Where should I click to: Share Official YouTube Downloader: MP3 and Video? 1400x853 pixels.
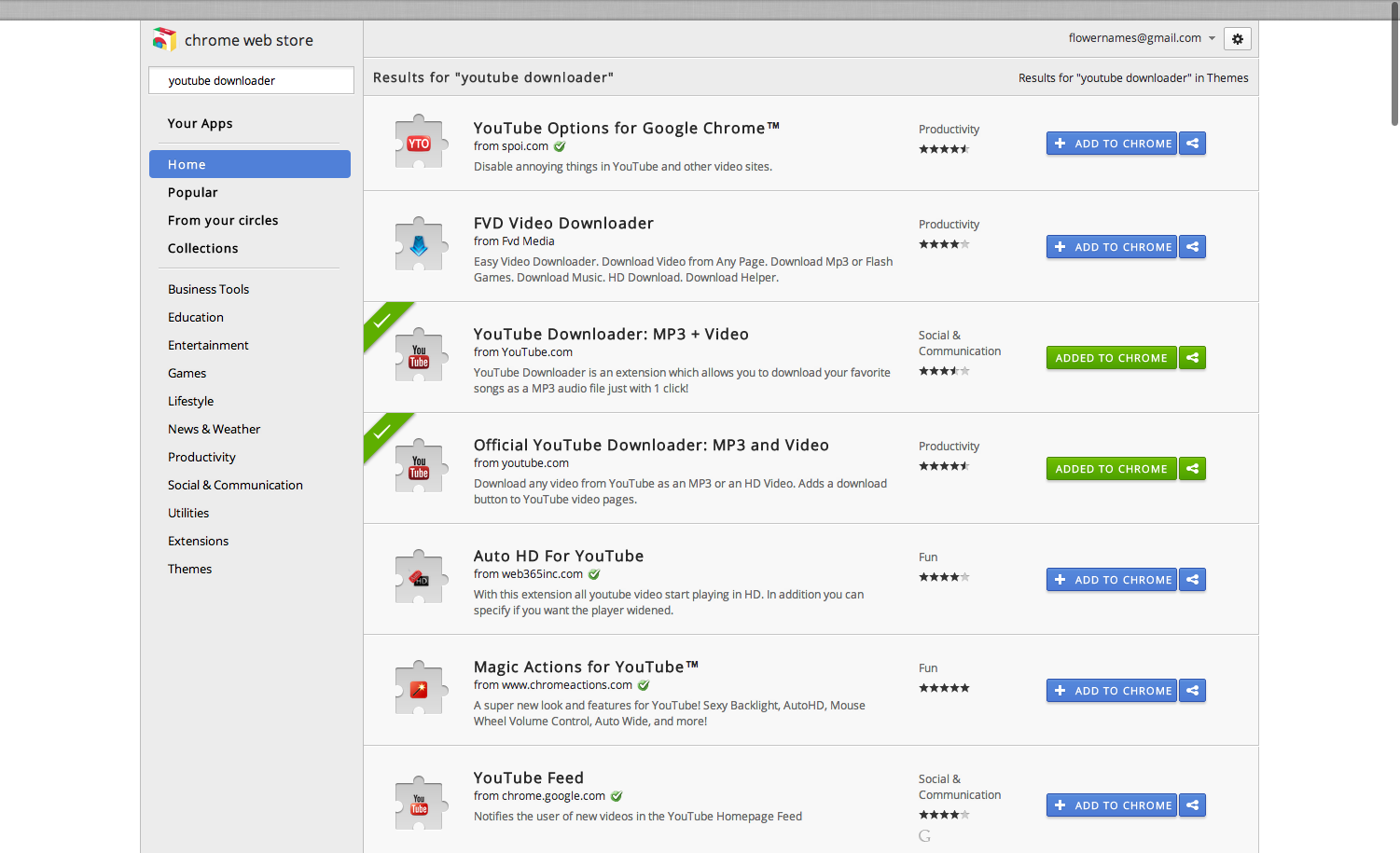pyautogui.click(x=1193, y=469)
